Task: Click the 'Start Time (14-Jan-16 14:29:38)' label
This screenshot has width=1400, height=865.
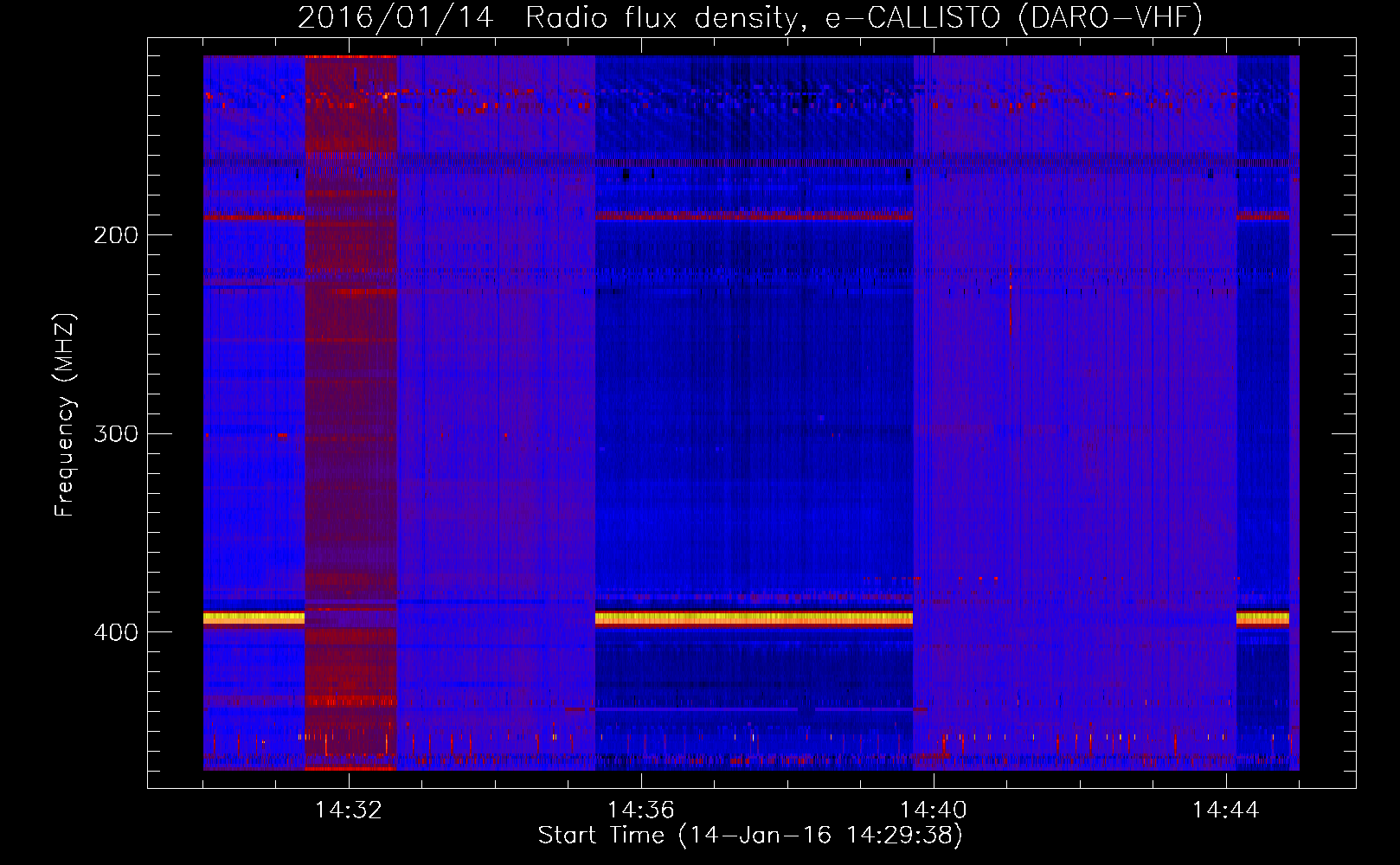Action: point(750,836)
